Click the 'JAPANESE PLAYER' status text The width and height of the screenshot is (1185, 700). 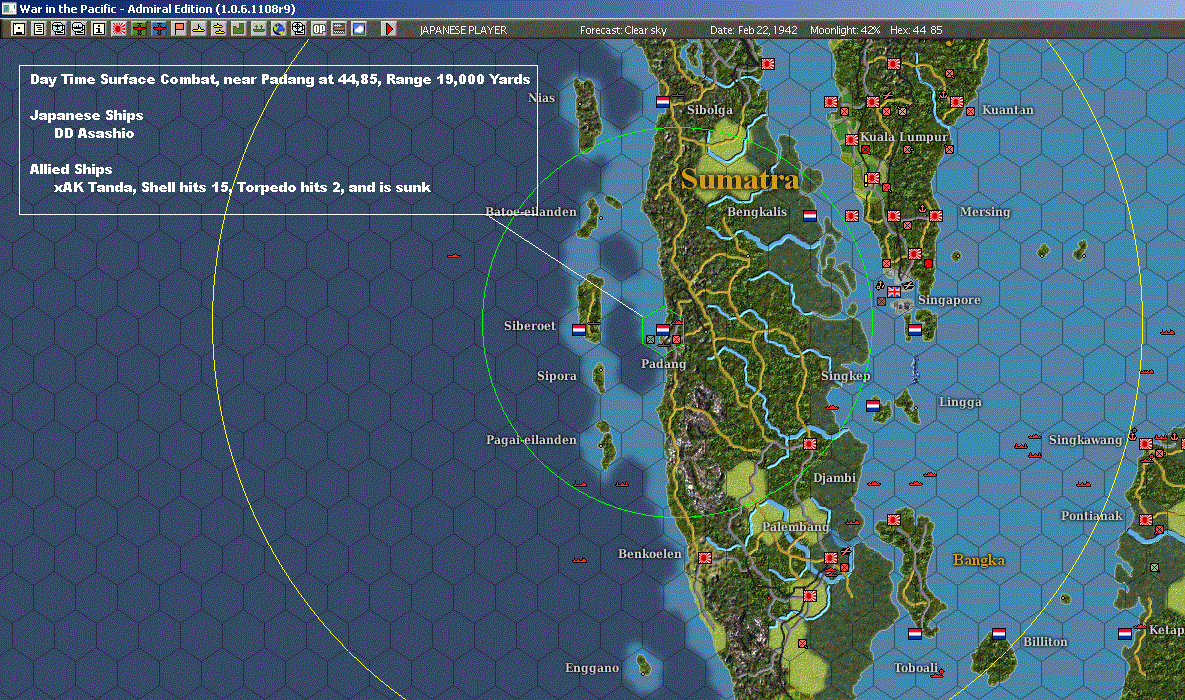[x=463, y=30]
